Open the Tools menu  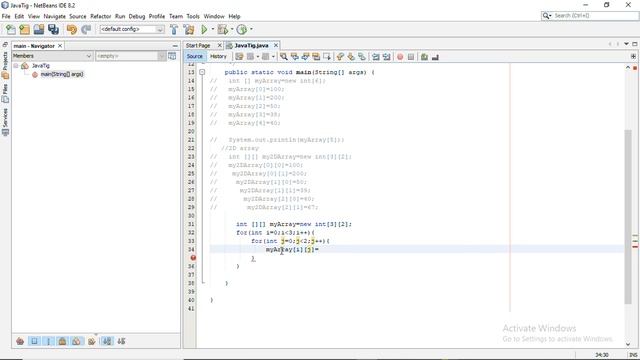[x=193, y=16]
